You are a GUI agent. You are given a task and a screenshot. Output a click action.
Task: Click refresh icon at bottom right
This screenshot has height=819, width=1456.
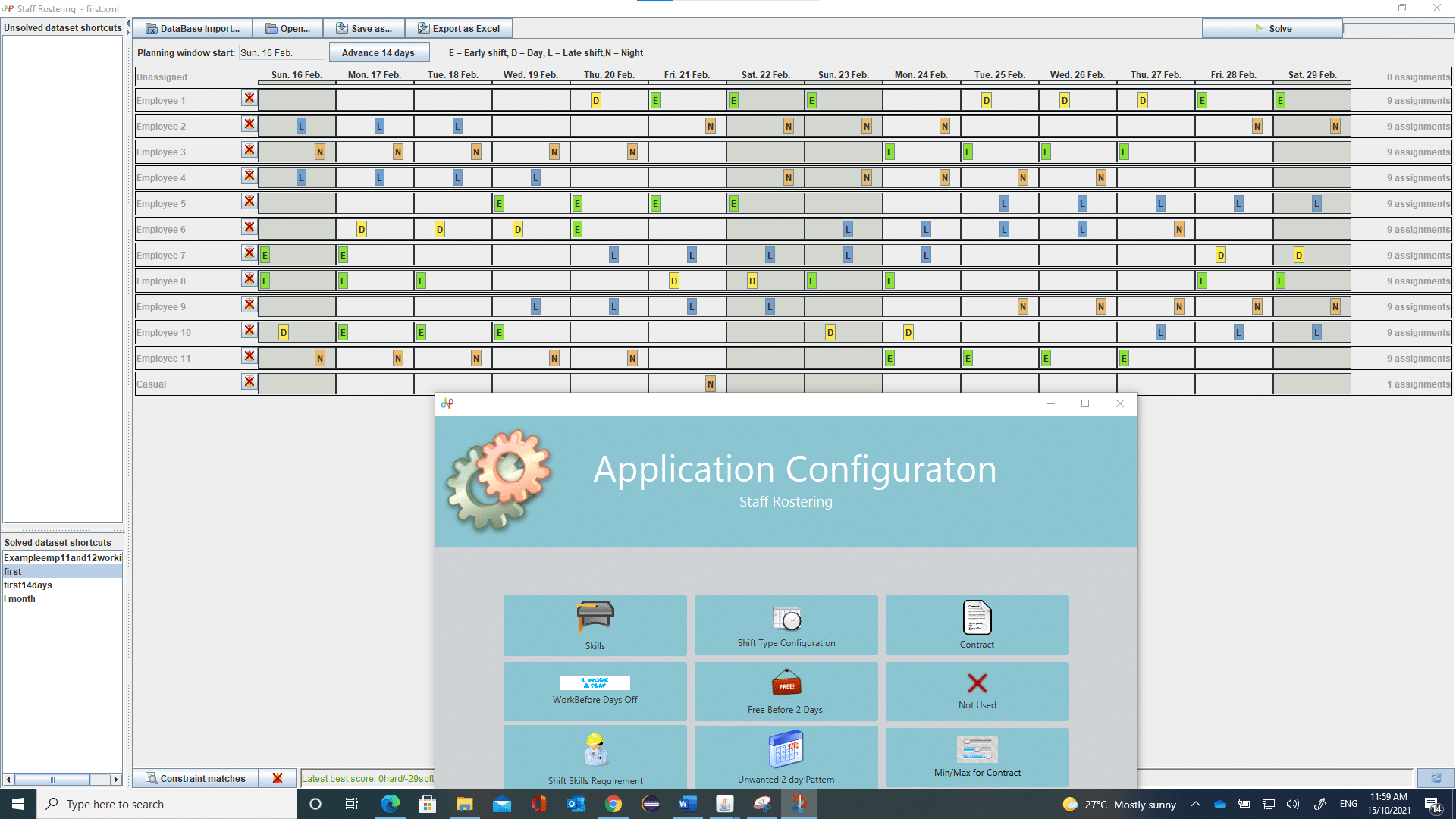1436,778
